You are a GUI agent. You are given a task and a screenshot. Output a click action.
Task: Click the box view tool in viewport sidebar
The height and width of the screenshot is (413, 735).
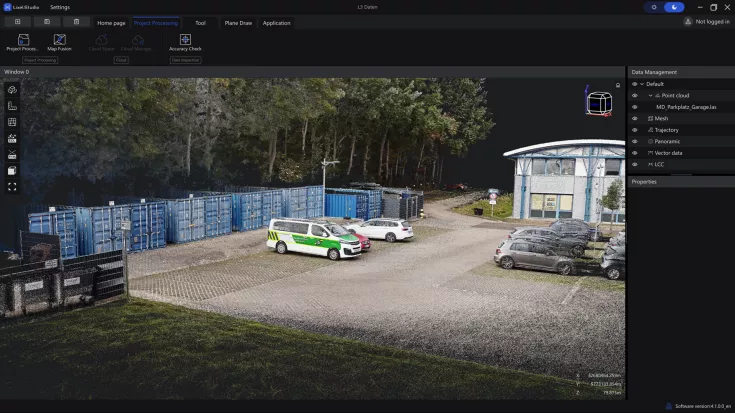[12, 171]
